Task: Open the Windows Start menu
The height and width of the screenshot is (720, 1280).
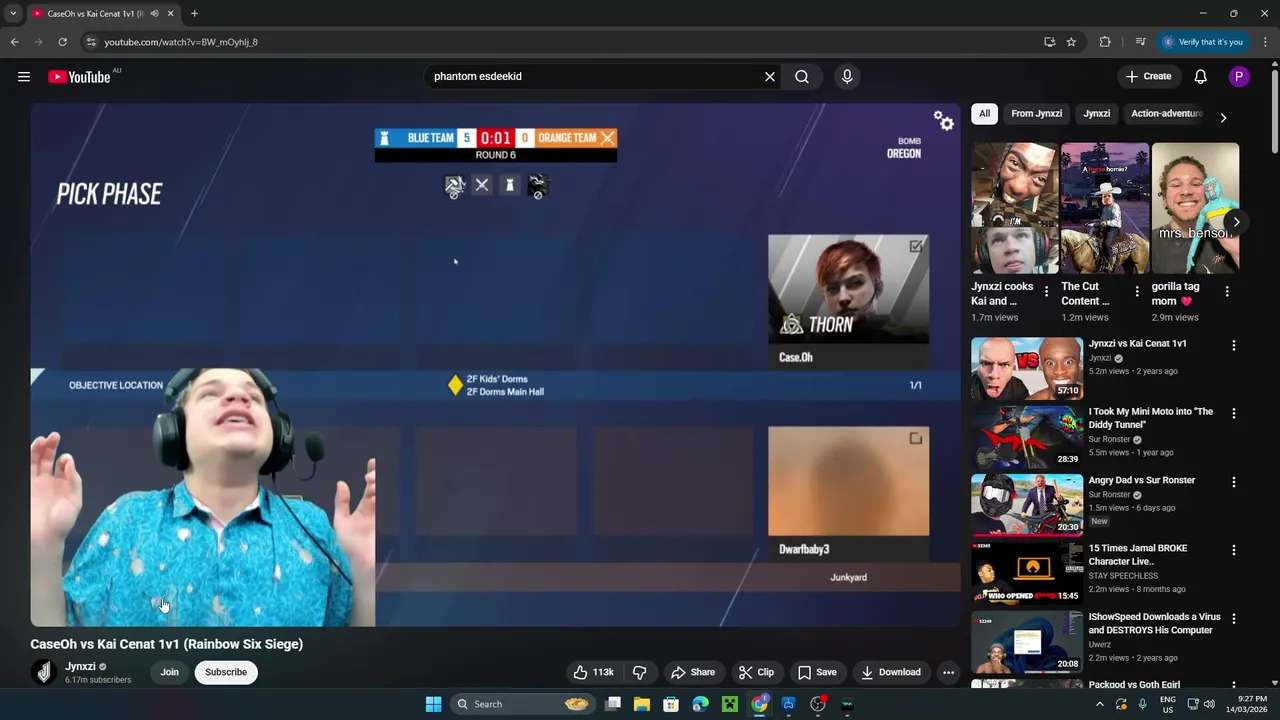Action: tap(433, 704)
